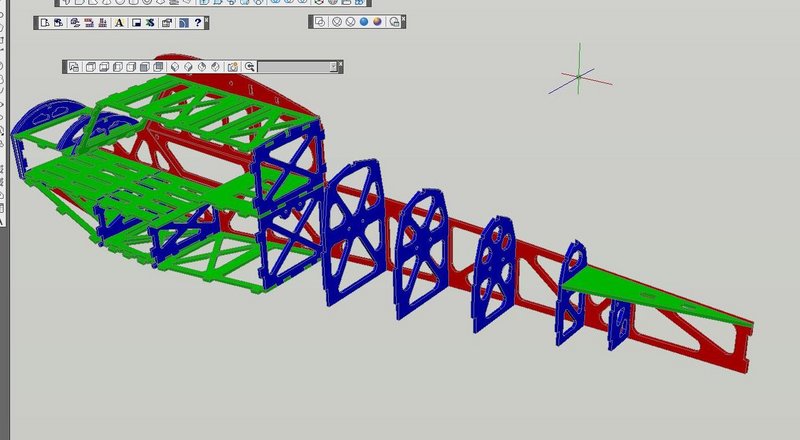Click the first hidden-line check circle icon

click(x=336, y=22)
